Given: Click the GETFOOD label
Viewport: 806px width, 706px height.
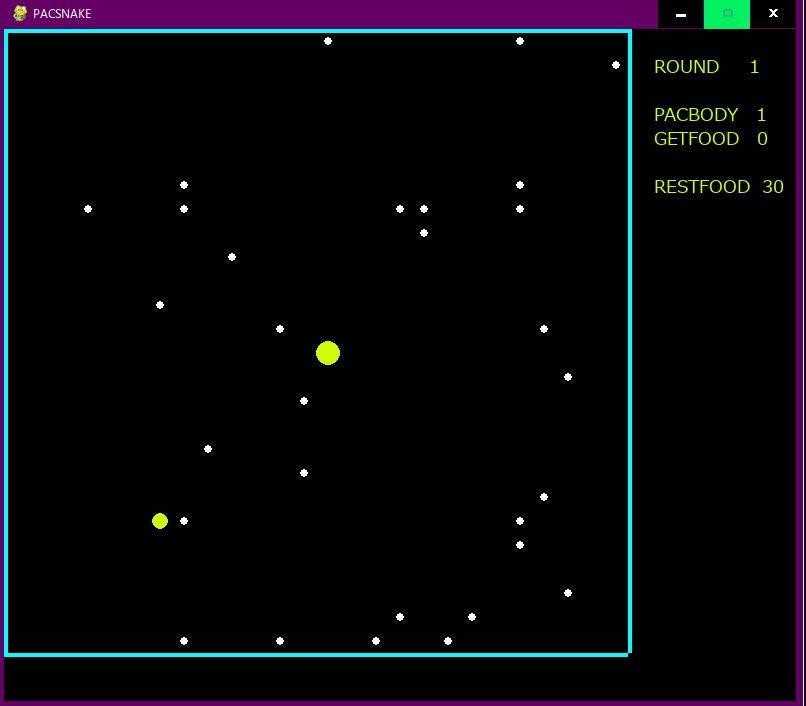Looking at the screenshot, I should click(x=697, y=139).
